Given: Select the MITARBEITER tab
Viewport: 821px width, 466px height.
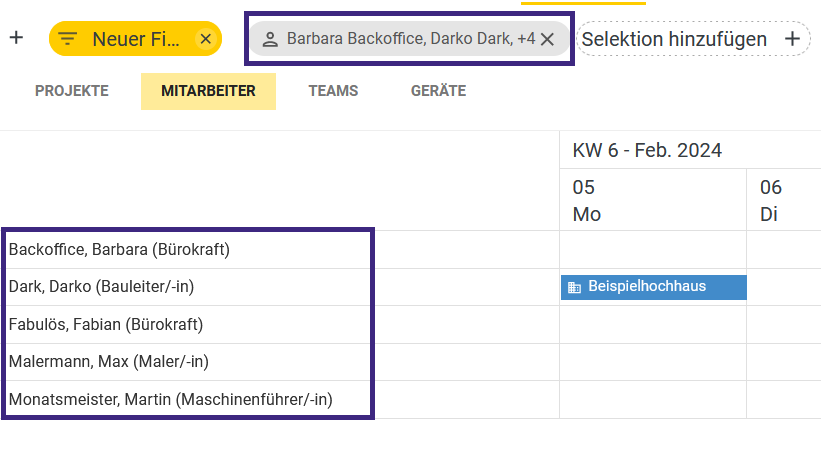Looking at the screenshot, I should 208,91.
